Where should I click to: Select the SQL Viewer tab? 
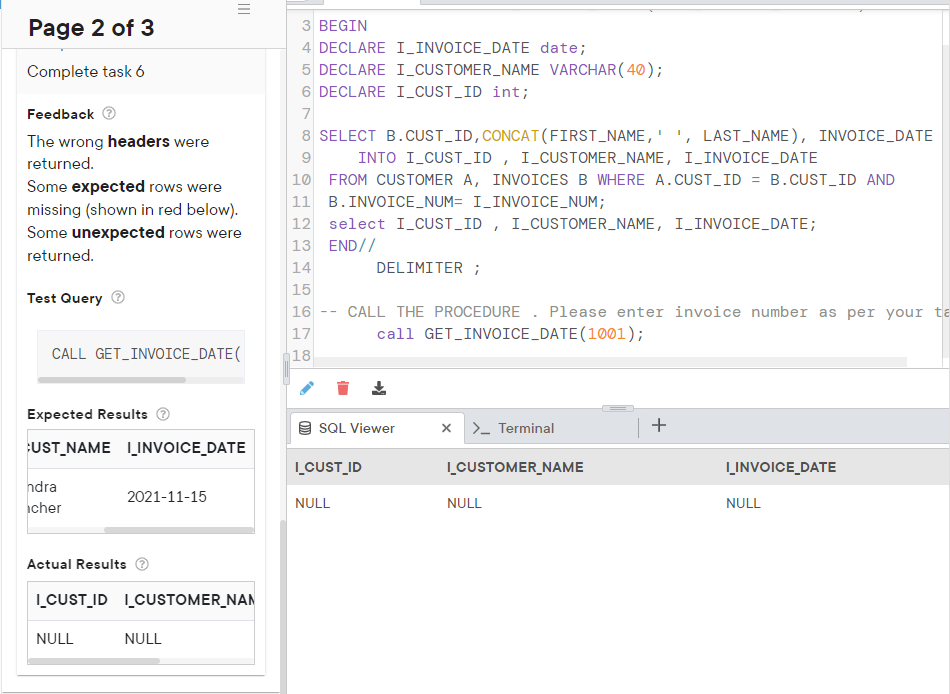(360, 428)
